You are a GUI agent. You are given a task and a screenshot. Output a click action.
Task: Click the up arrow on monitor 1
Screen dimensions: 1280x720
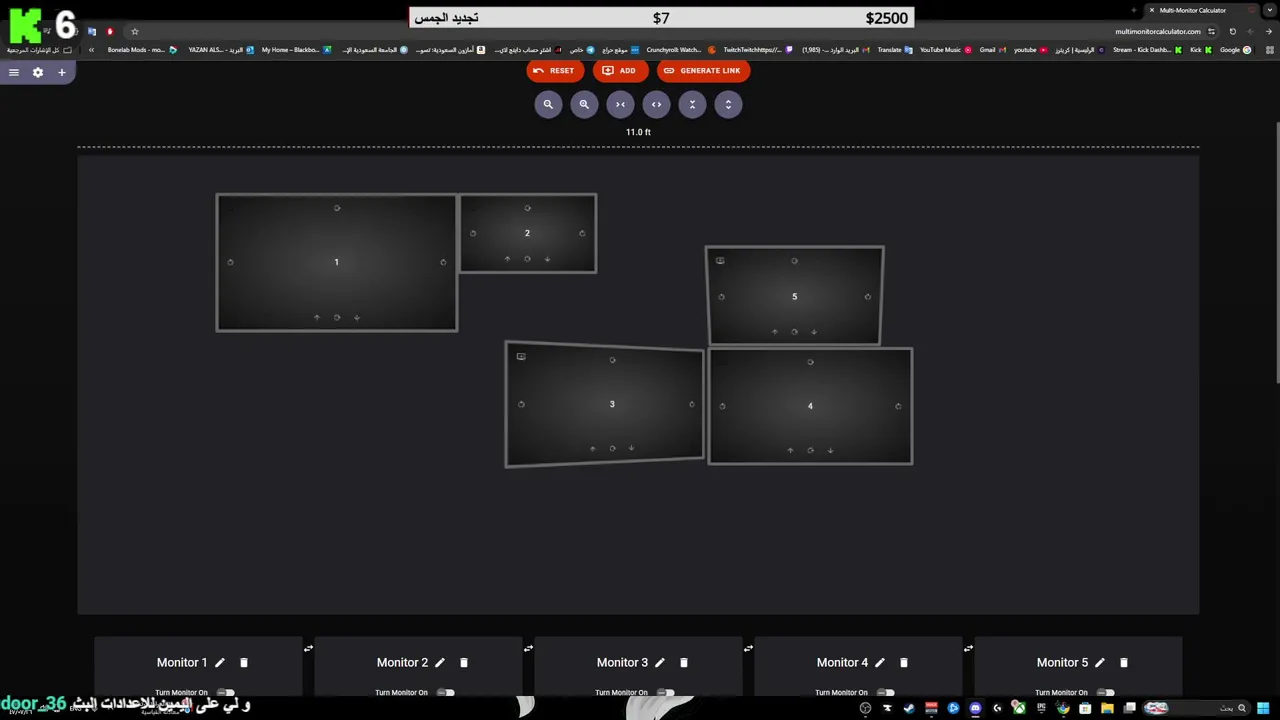[x=317, y=317]
